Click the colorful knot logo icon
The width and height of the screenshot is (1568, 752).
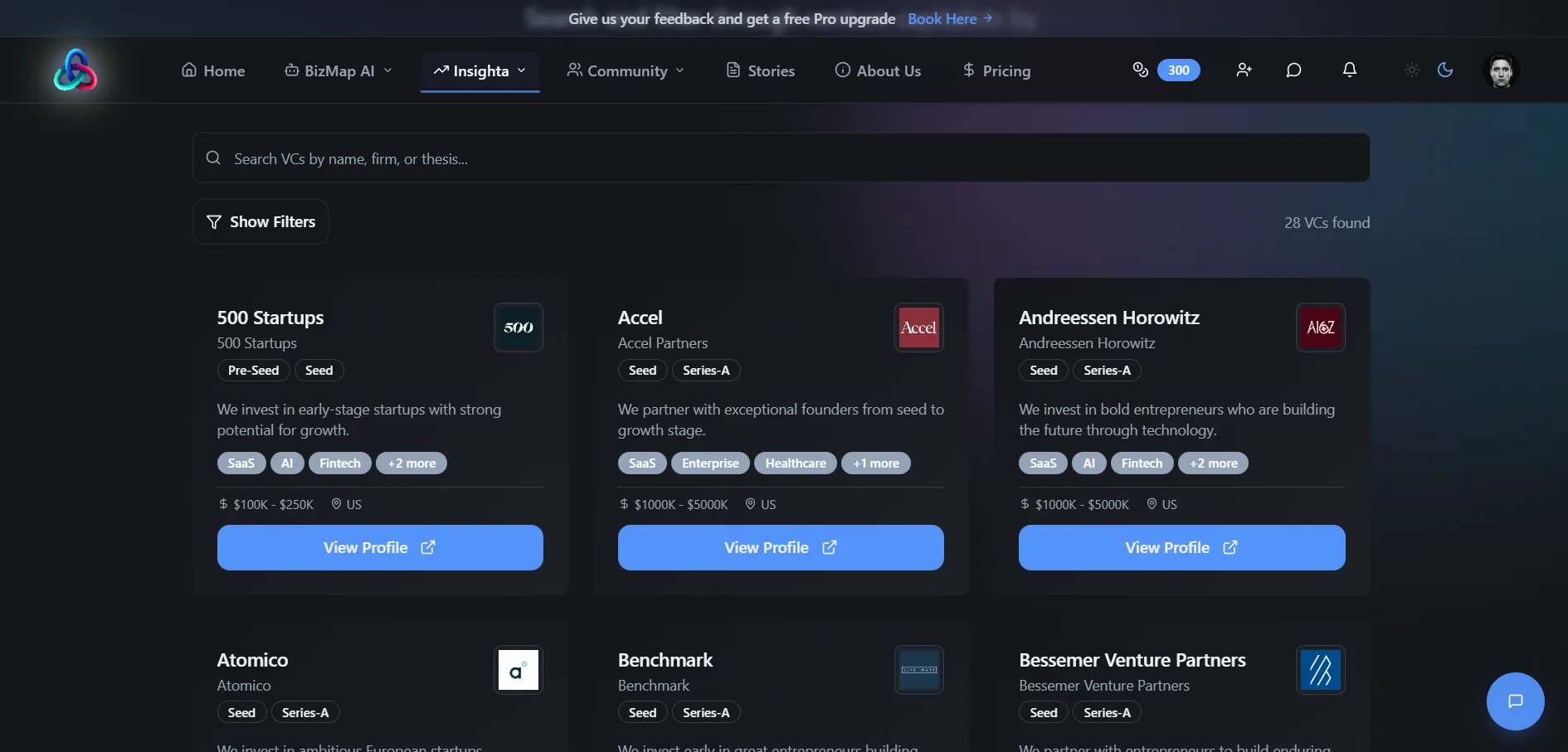pos(75,70)
